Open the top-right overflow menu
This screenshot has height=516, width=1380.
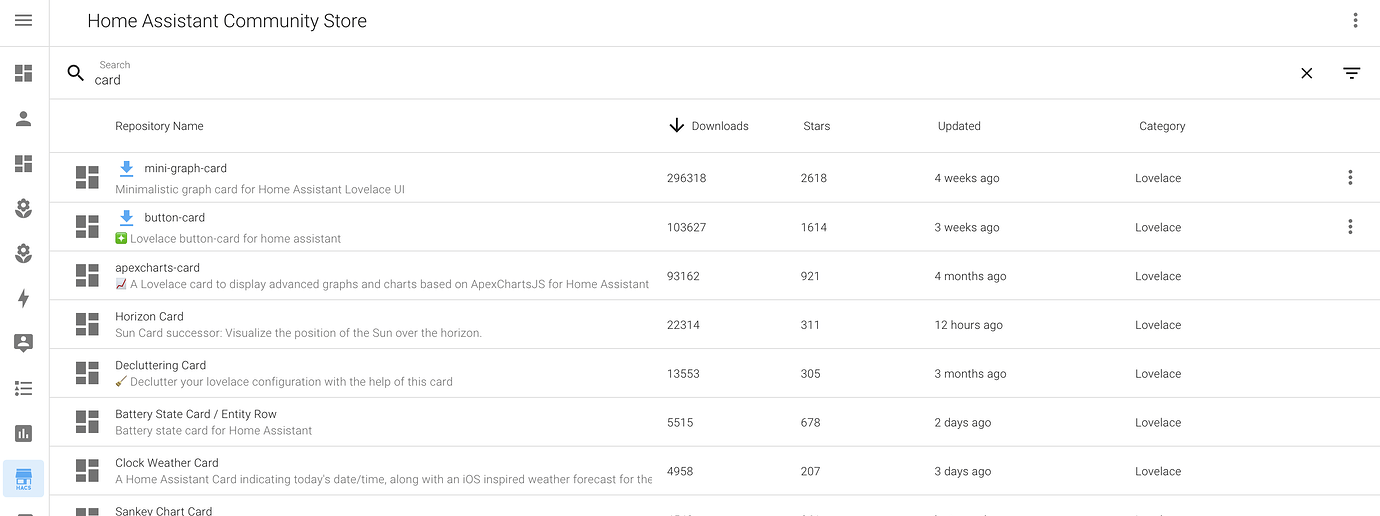click(1355, 21)
